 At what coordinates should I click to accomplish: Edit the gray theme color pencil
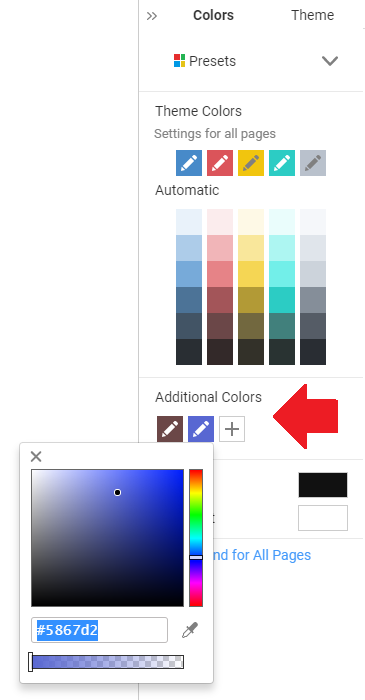click(x=313, y=163)
